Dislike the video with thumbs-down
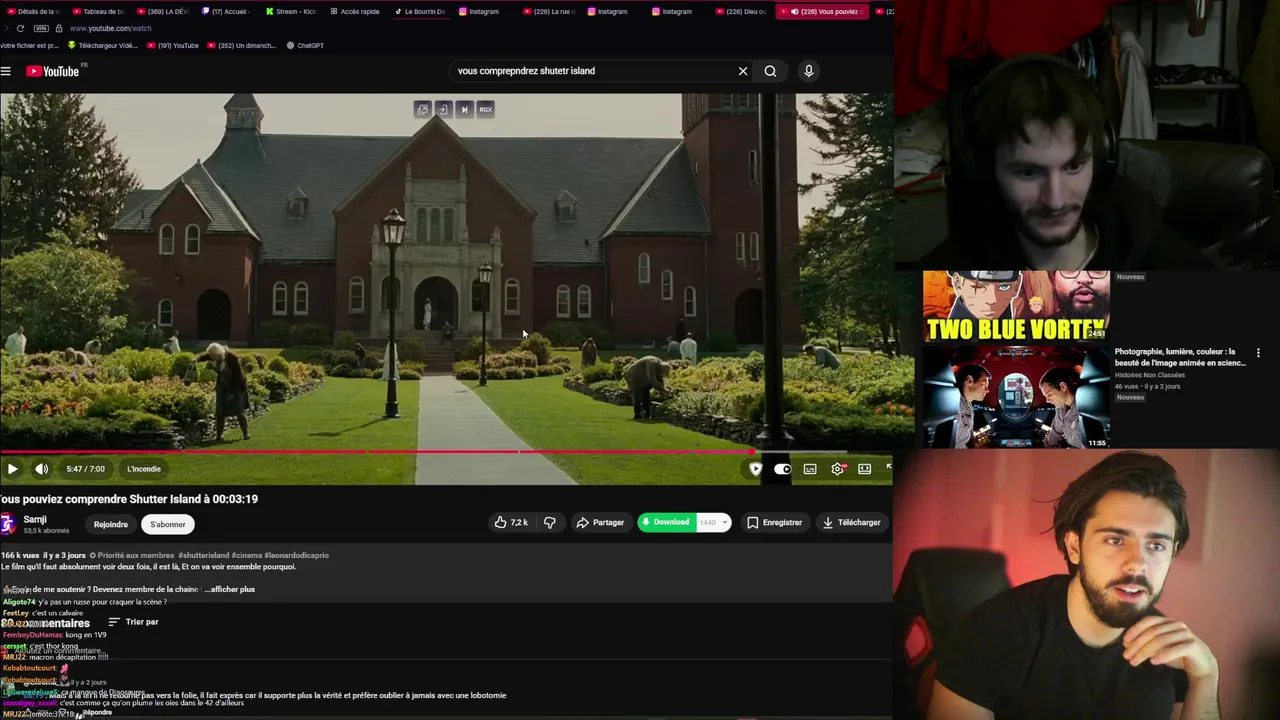Screen dimensions: 1280x720 (549, 522)
